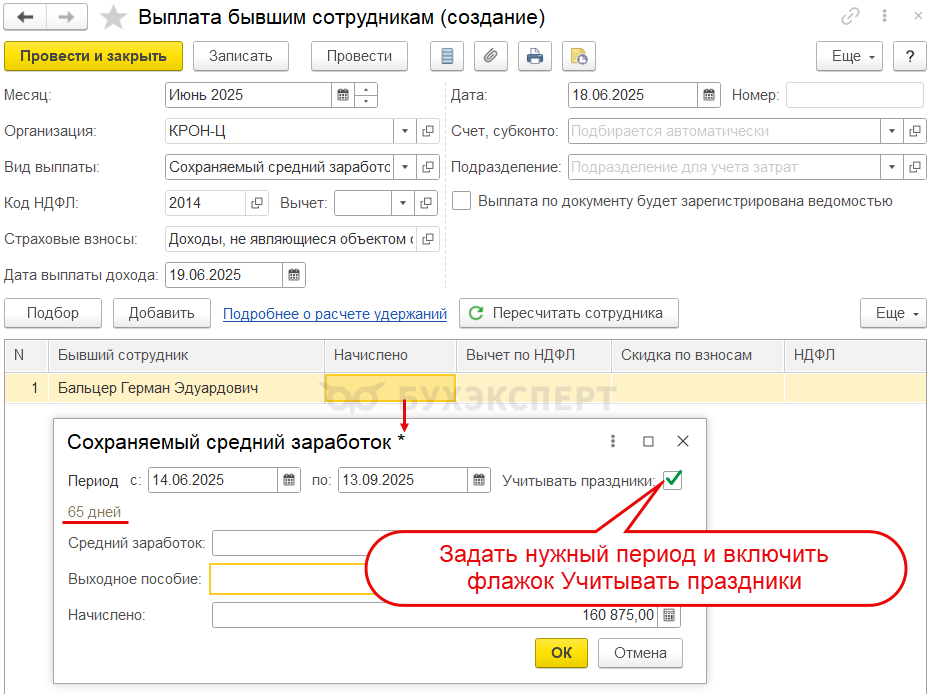Click the Добавить button
932x694 pixels.
pos(162,313)
